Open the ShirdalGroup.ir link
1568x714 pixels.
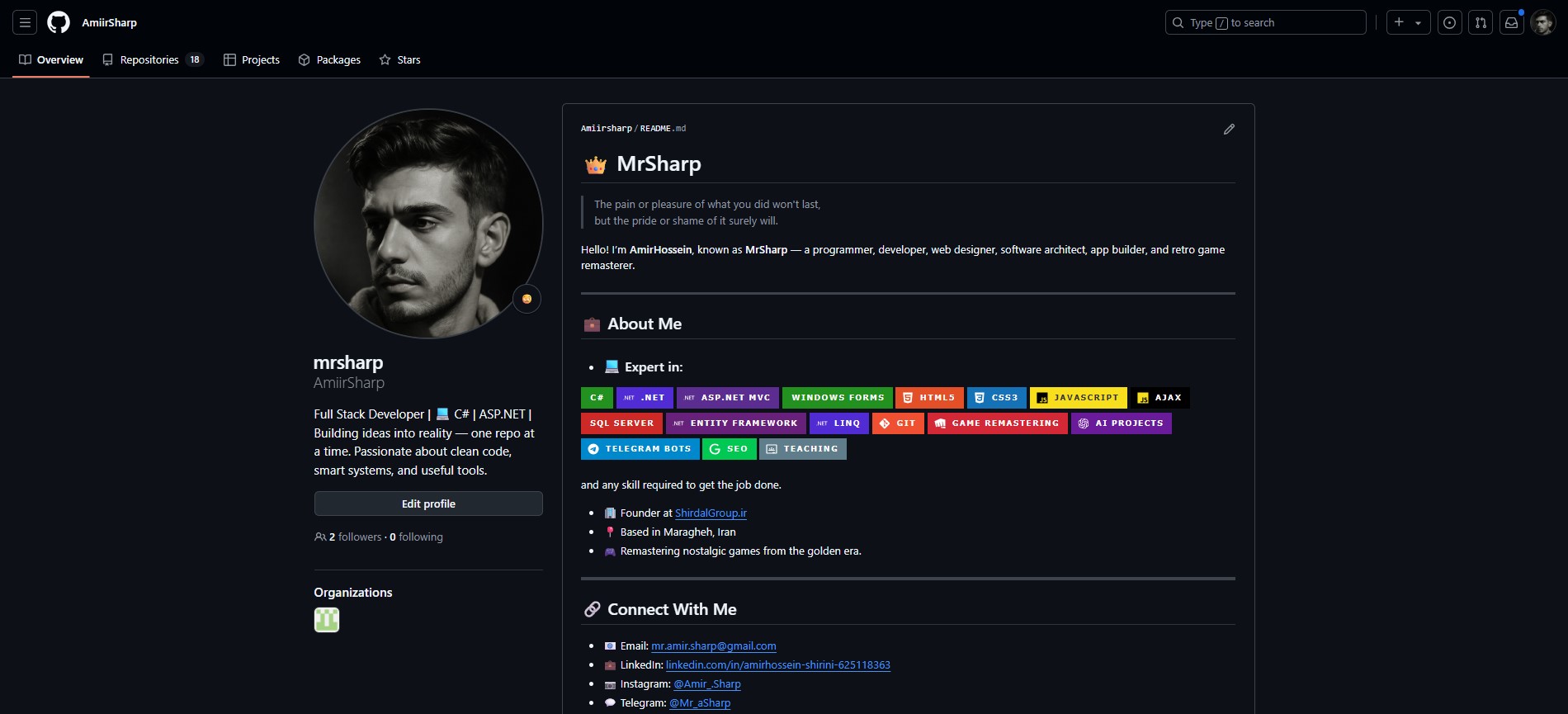pyautogui.click(x=711, y=513)
